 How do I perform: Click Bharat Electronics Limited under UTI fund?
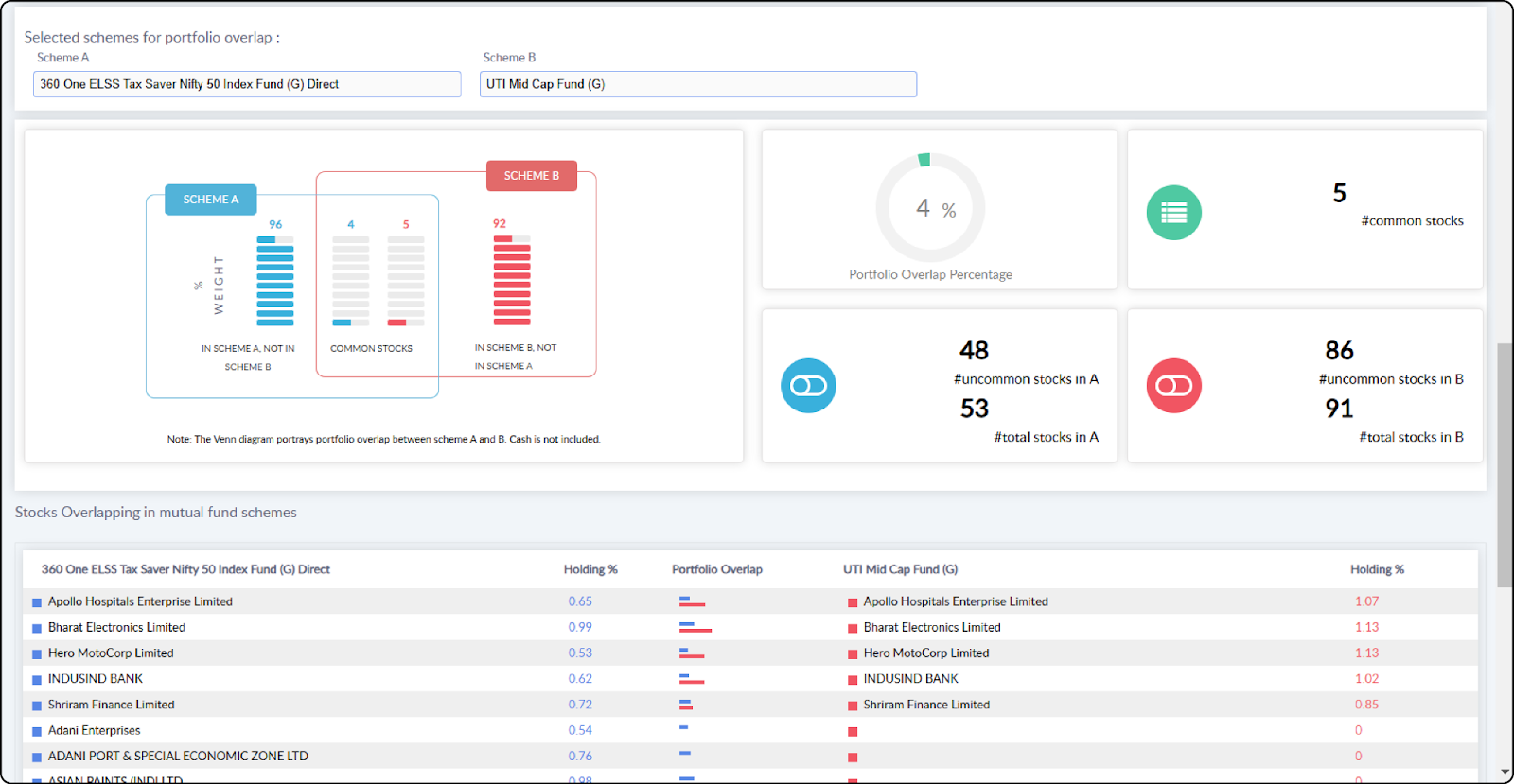tap(932, 627)
